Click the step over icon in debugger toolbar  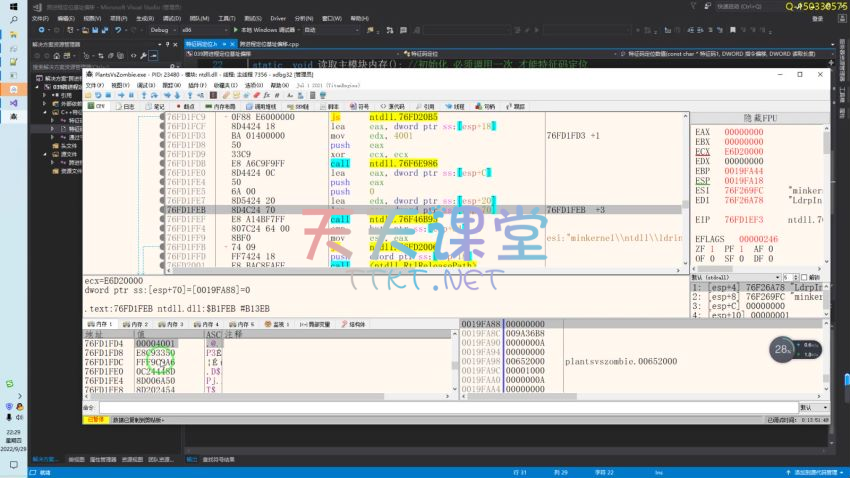(x=155, y=95)
